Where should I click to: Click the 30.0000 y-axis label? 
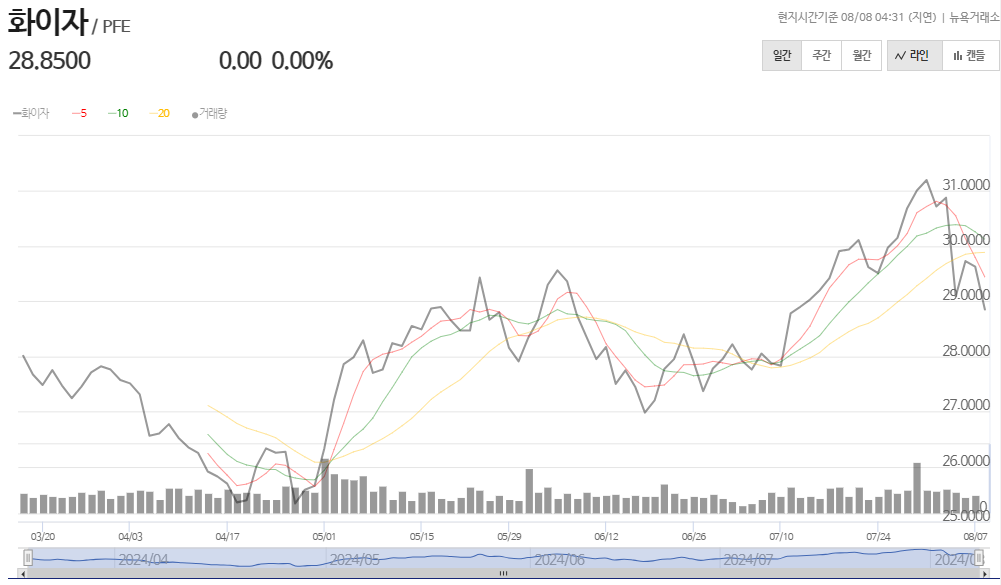966,239
